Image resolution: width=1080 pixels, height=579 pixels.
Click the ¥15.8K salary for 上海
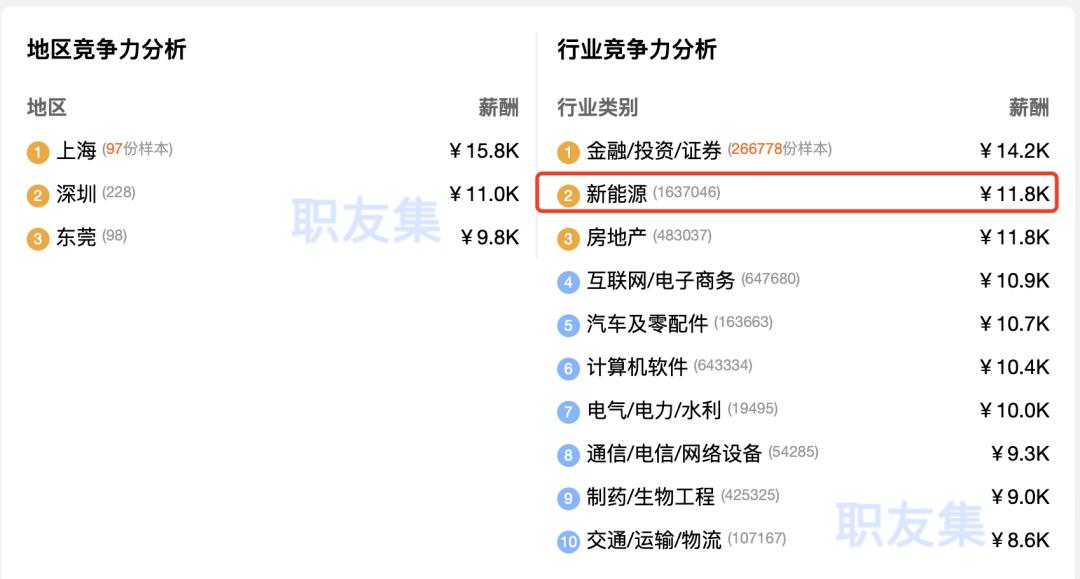(484, 151)
